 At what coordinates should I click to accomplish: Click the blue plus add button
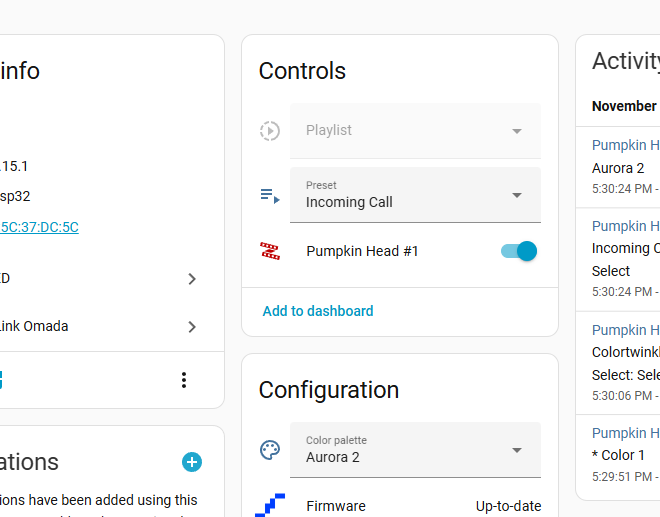pyautogui.click(x=192, y=462)
